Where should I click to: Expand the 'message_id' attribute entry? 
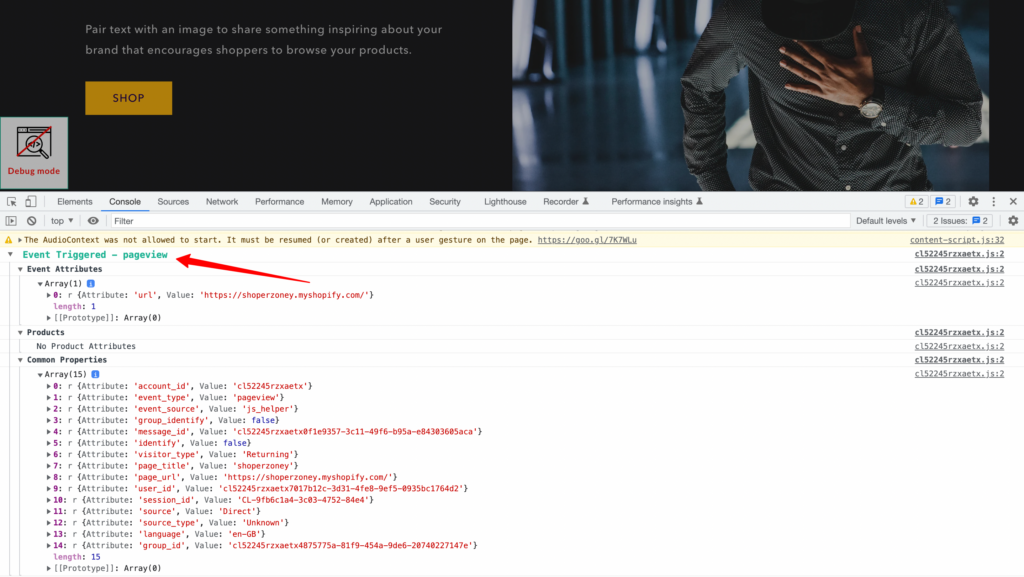tap(48, 431)
